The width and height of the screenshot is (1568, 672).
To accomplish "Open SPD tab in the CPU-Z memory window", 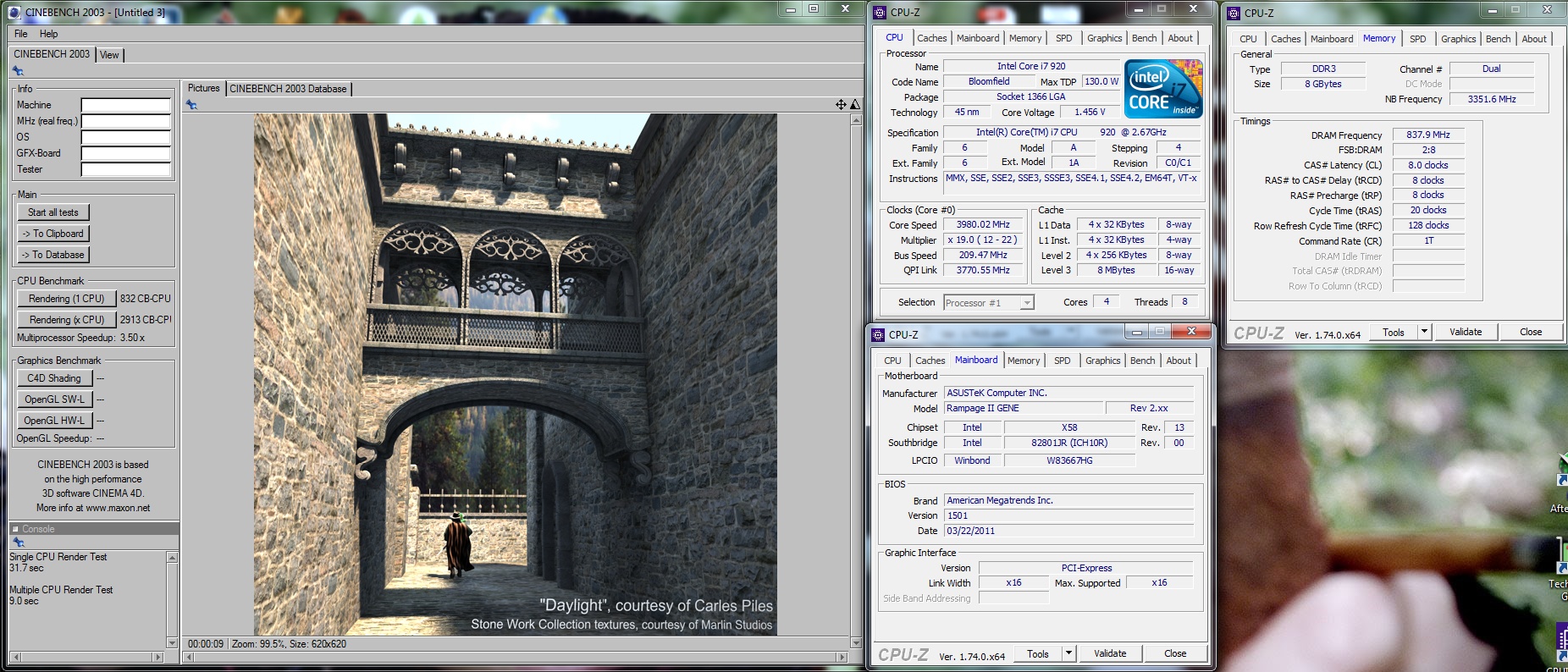I will (1418, 39).
